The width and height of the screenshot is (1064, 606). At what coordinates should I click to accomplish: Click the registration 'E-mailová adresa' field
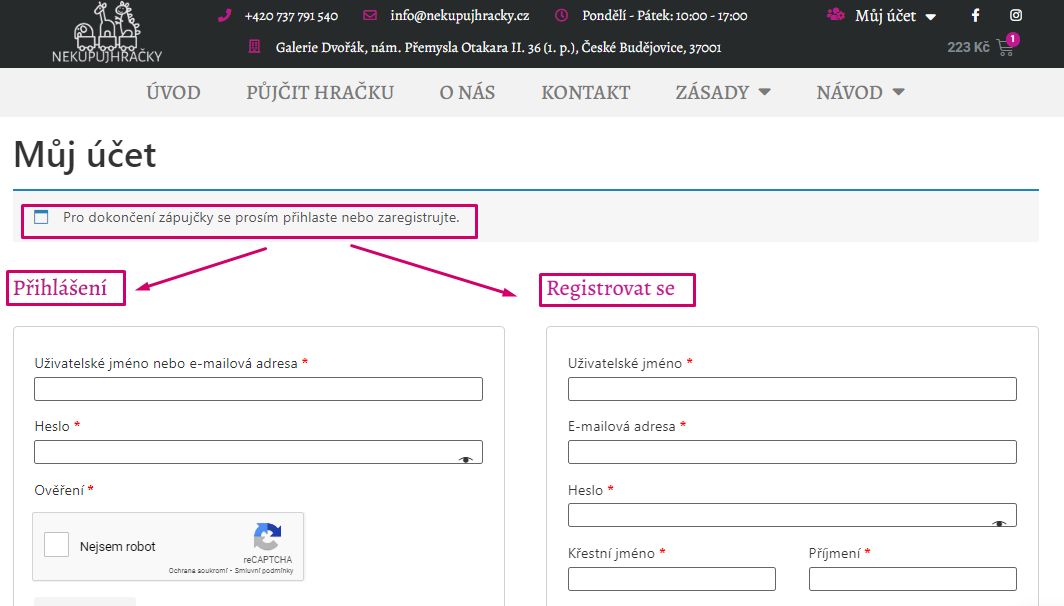coord(792,452)
